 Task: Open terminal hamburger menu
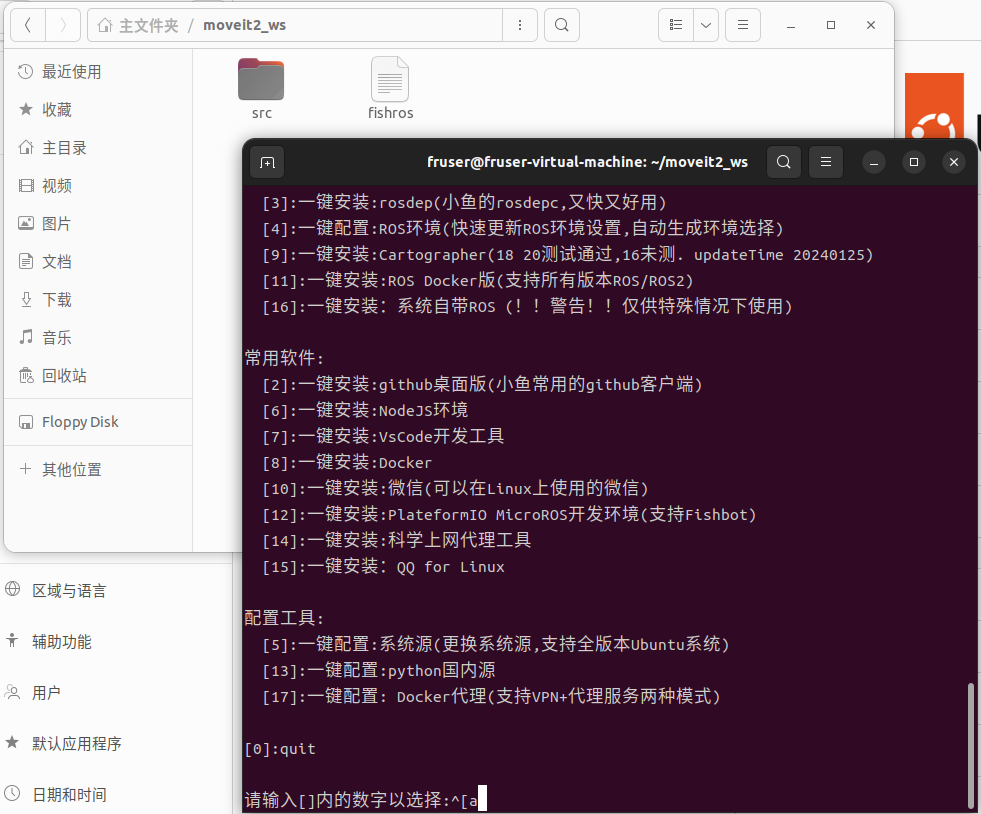[826, 162]
